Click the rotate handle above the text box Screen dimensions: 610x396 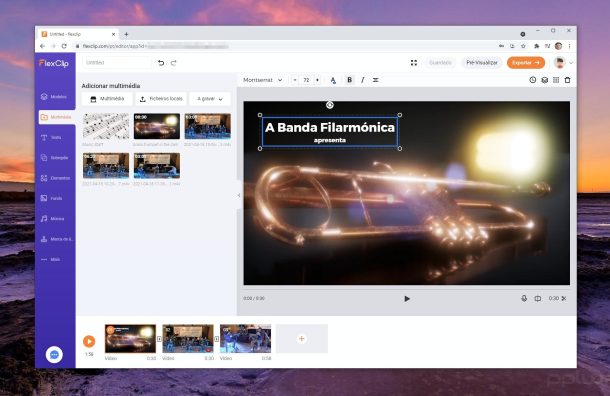(x=330, y=105)
